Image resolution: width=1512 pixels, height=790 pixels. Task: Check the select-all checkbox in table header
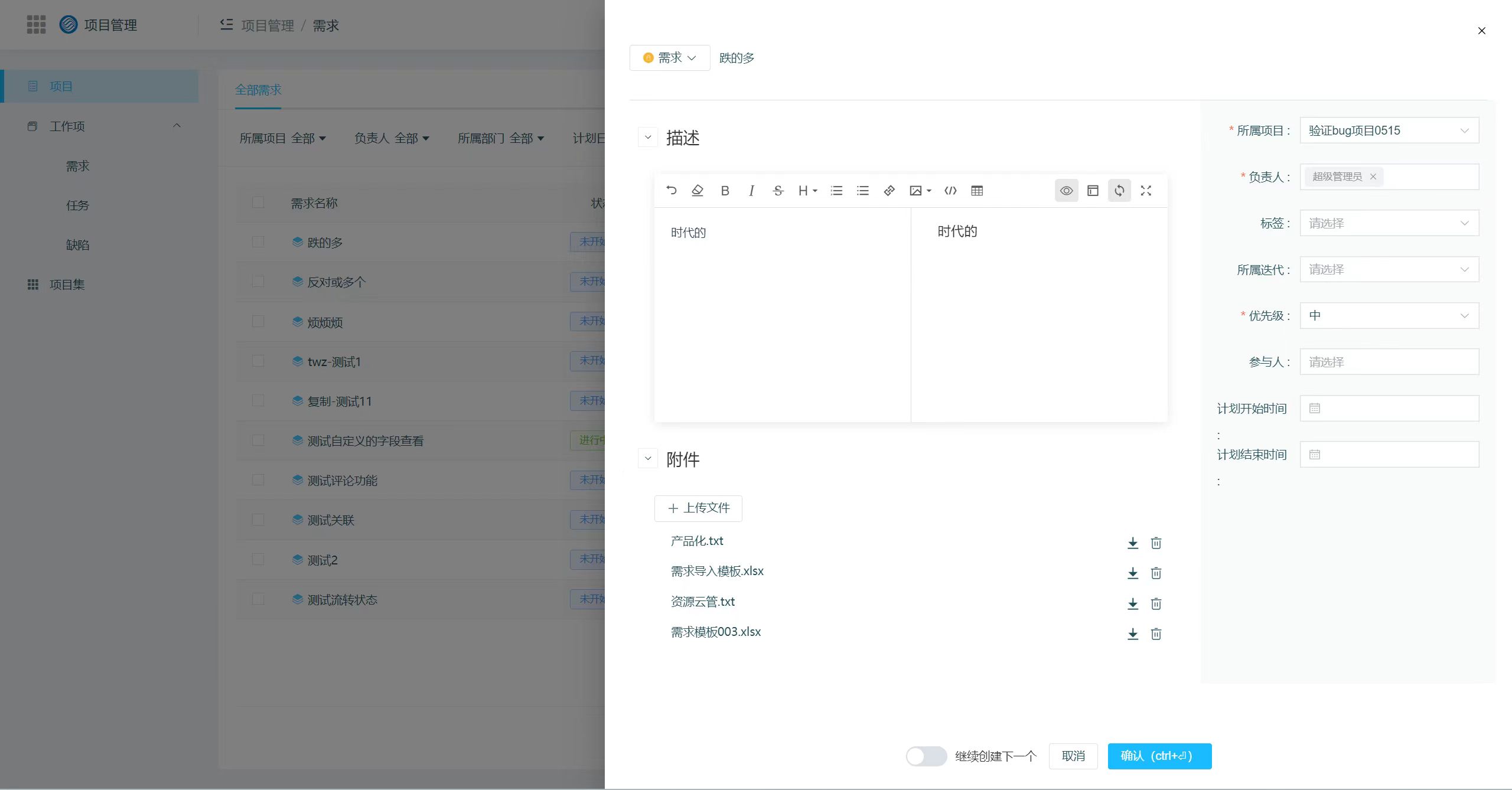pyautogui.click(x=258, y=203)
